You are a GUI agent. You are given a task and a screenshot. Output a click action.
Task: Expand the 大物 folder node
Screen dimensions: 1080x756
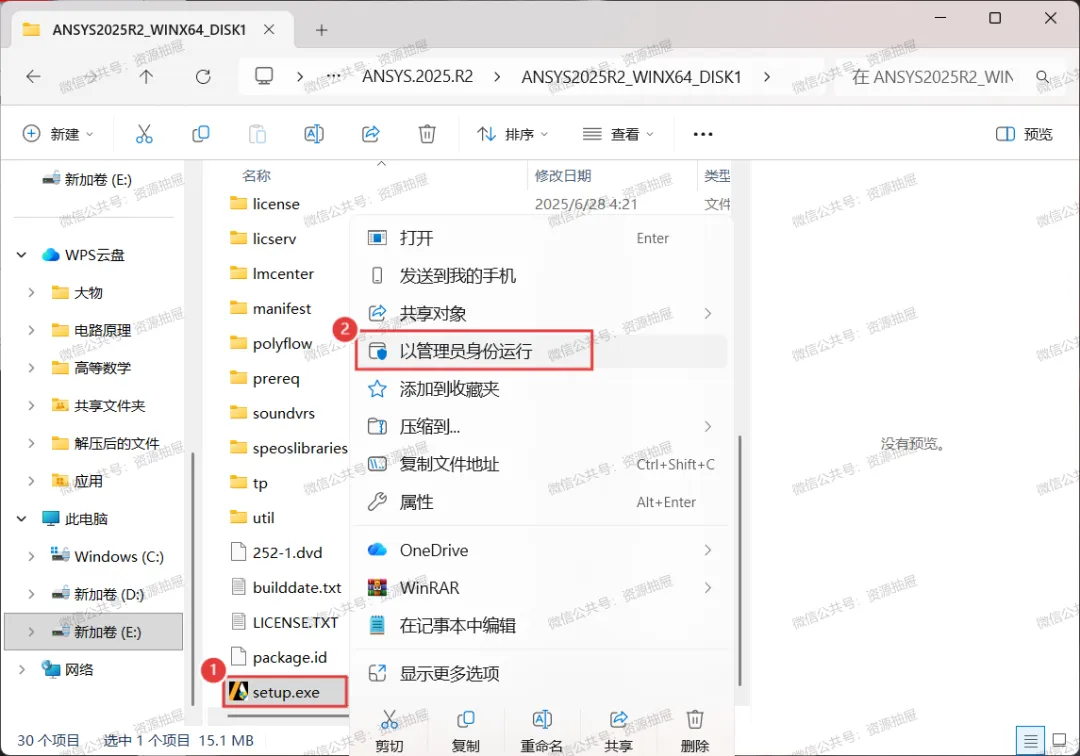(31, 293)
